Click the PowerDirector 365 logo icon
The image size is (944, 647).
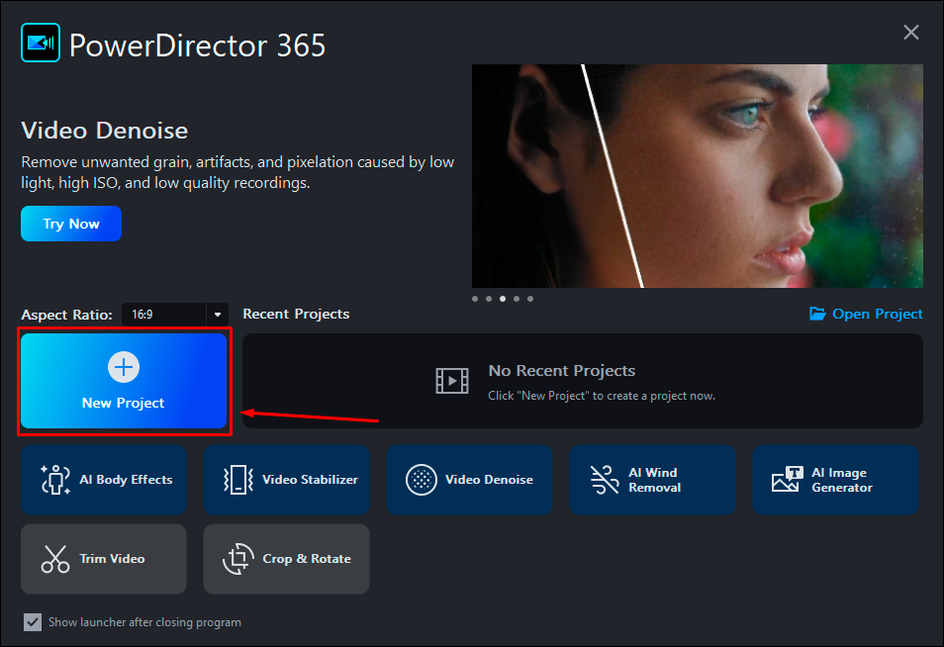coord(40,43)
